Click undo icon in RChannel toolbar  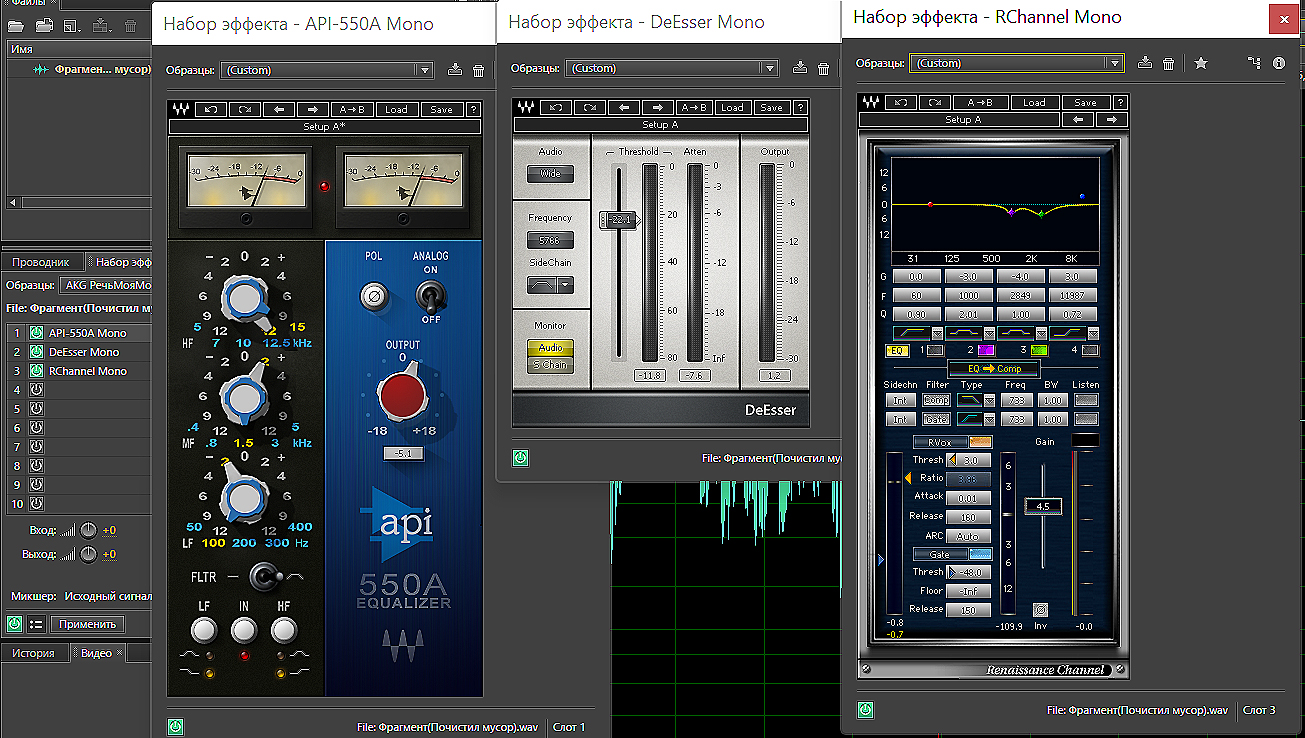pyautogui.click(x=902, y=103)
